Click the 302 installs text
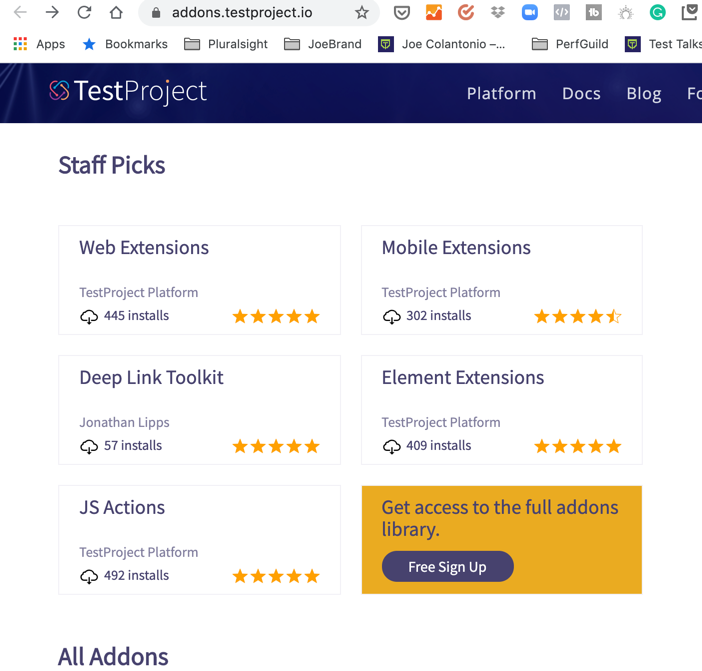This screenshot has width=702, height=671. [x=439, y=316]
